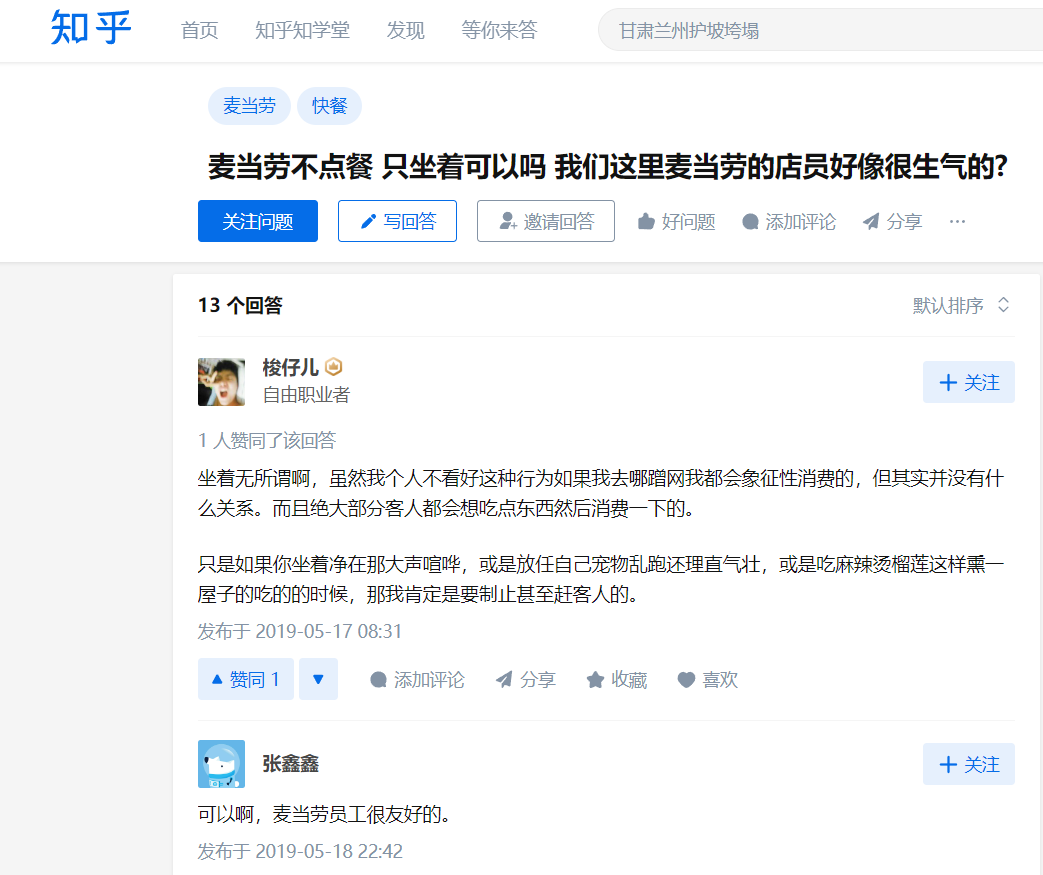Click the ... more options menu
Screen dimensions: 1043x875
957,221
